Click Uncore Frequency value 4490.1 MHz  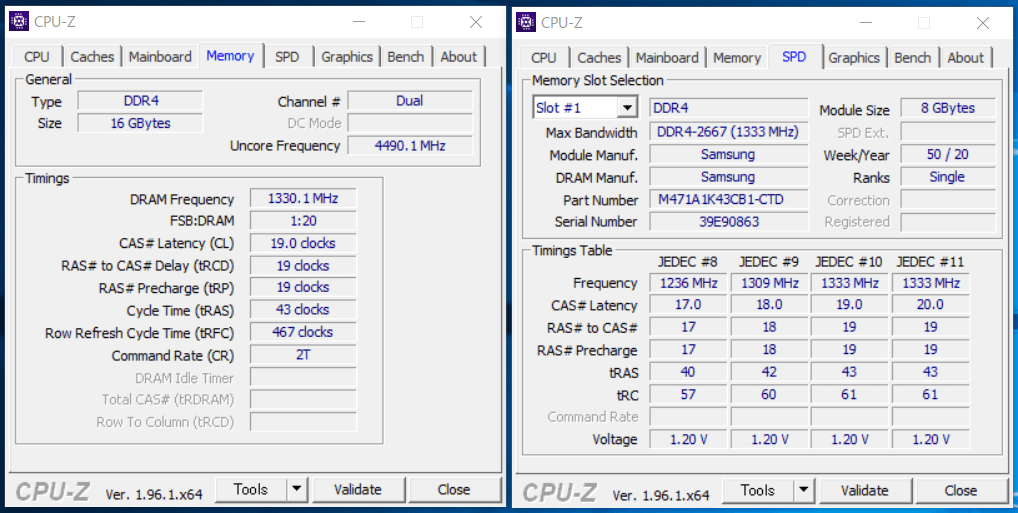click(410, 145)
